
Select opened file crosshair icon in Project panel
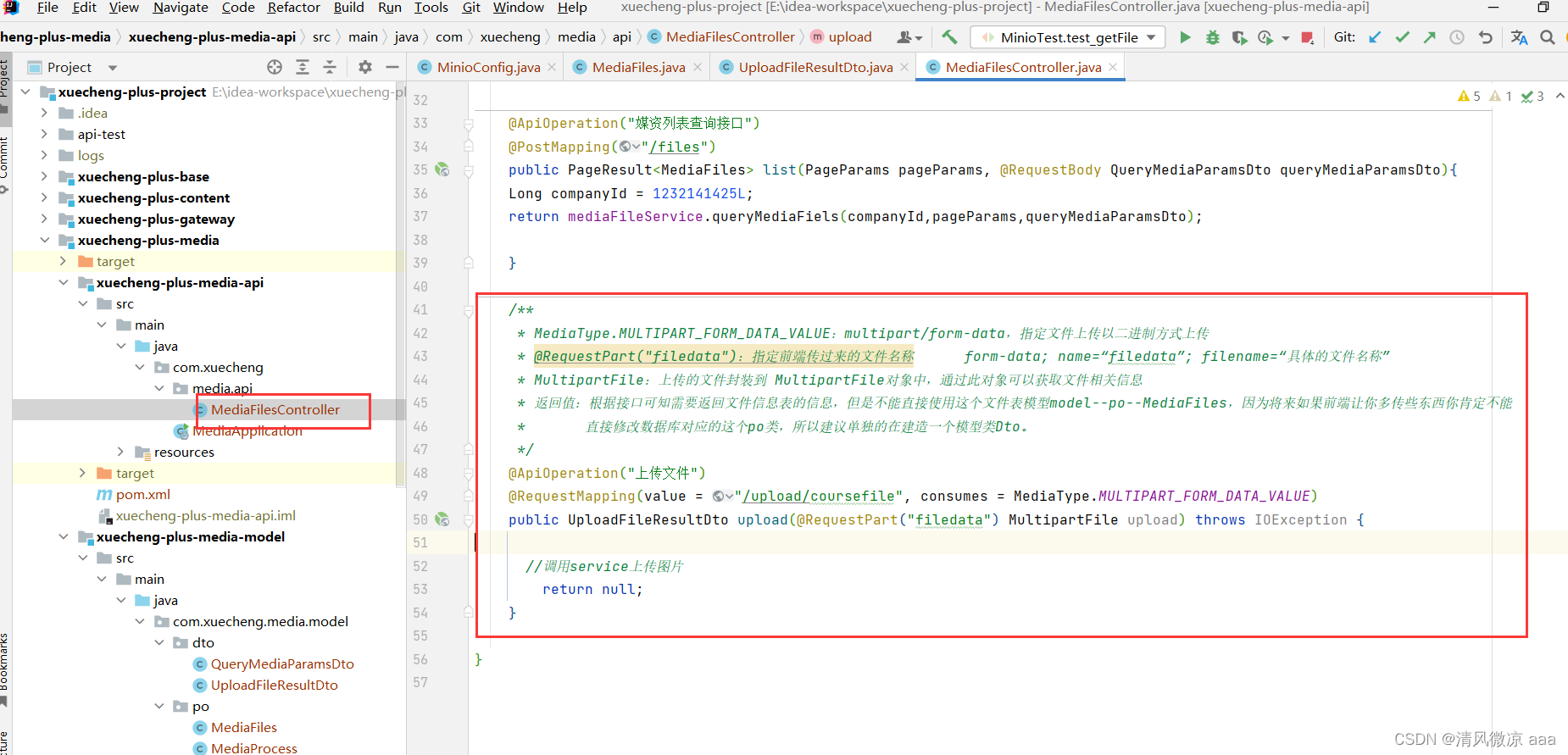pos(275,67)
